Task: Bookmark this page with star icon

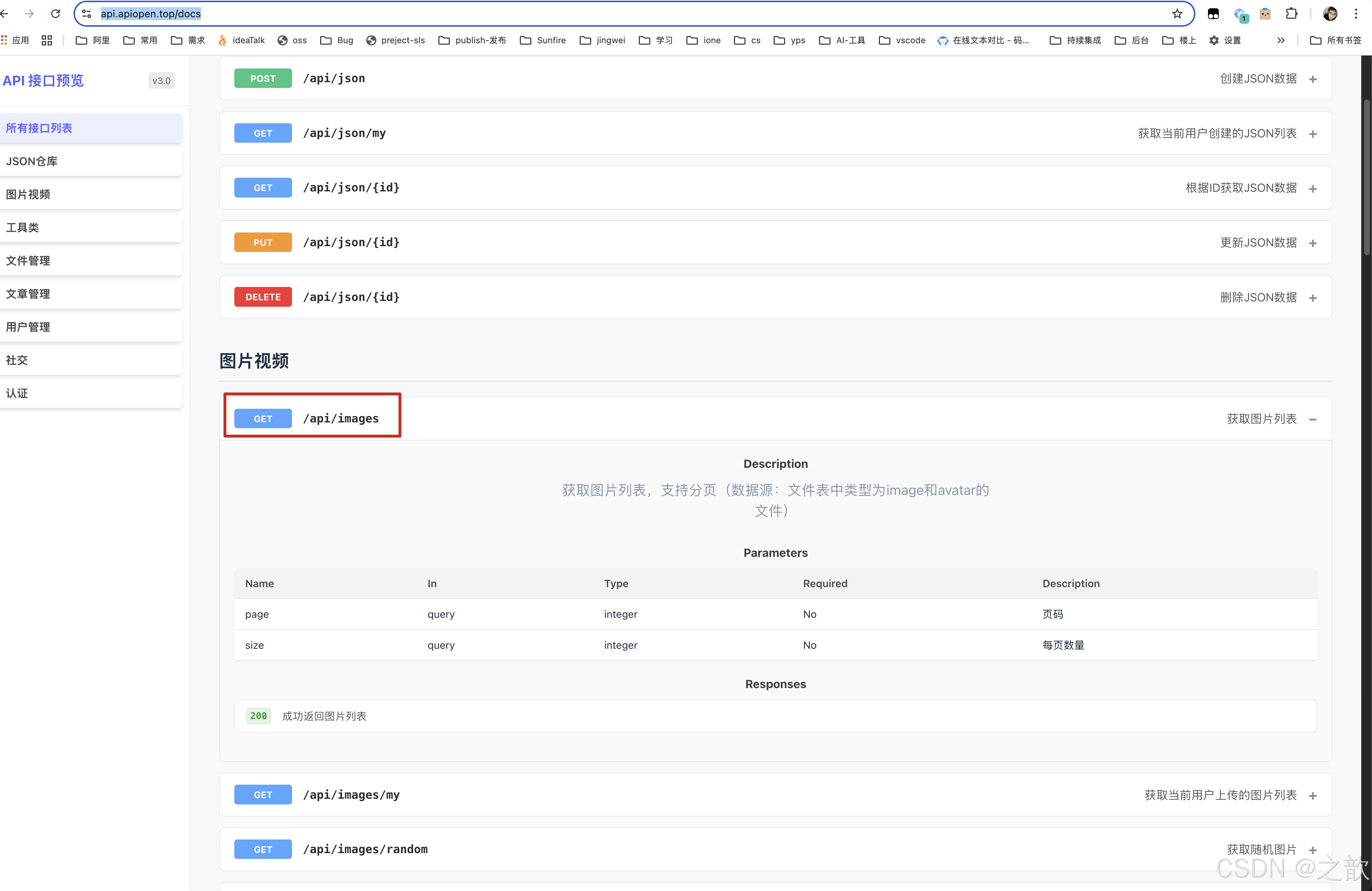Action: (x=1177, y=13)
